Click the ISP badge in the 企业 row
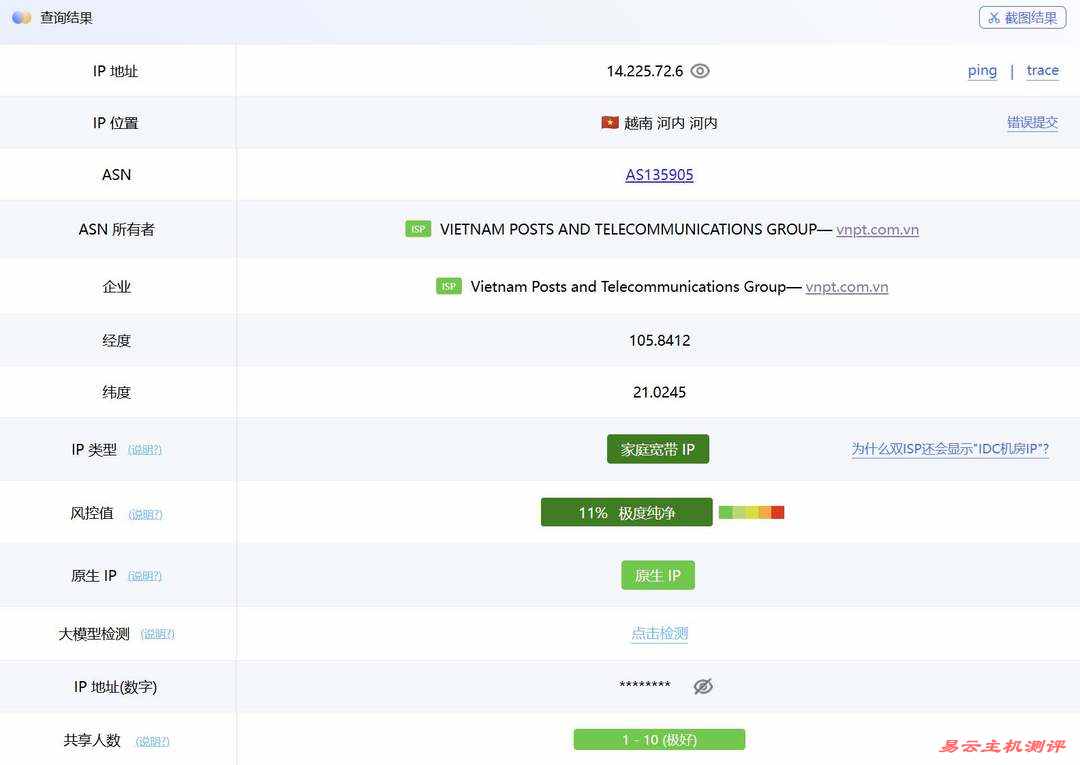This screenshot has width=1080, height=765. point(448,286)
